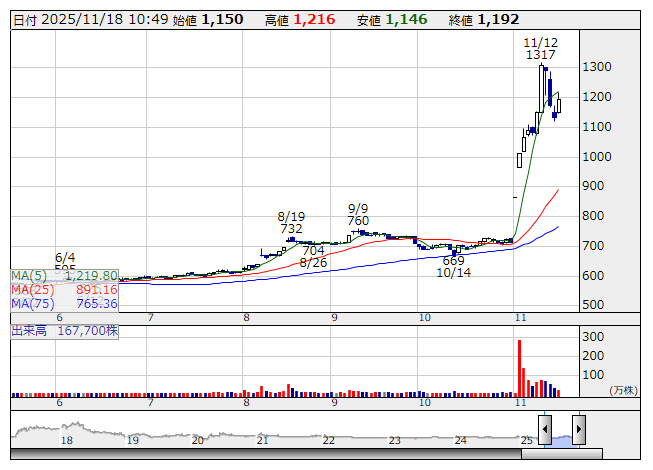Click the 8/19 high marker labeled 732

(x=291, y=222)
